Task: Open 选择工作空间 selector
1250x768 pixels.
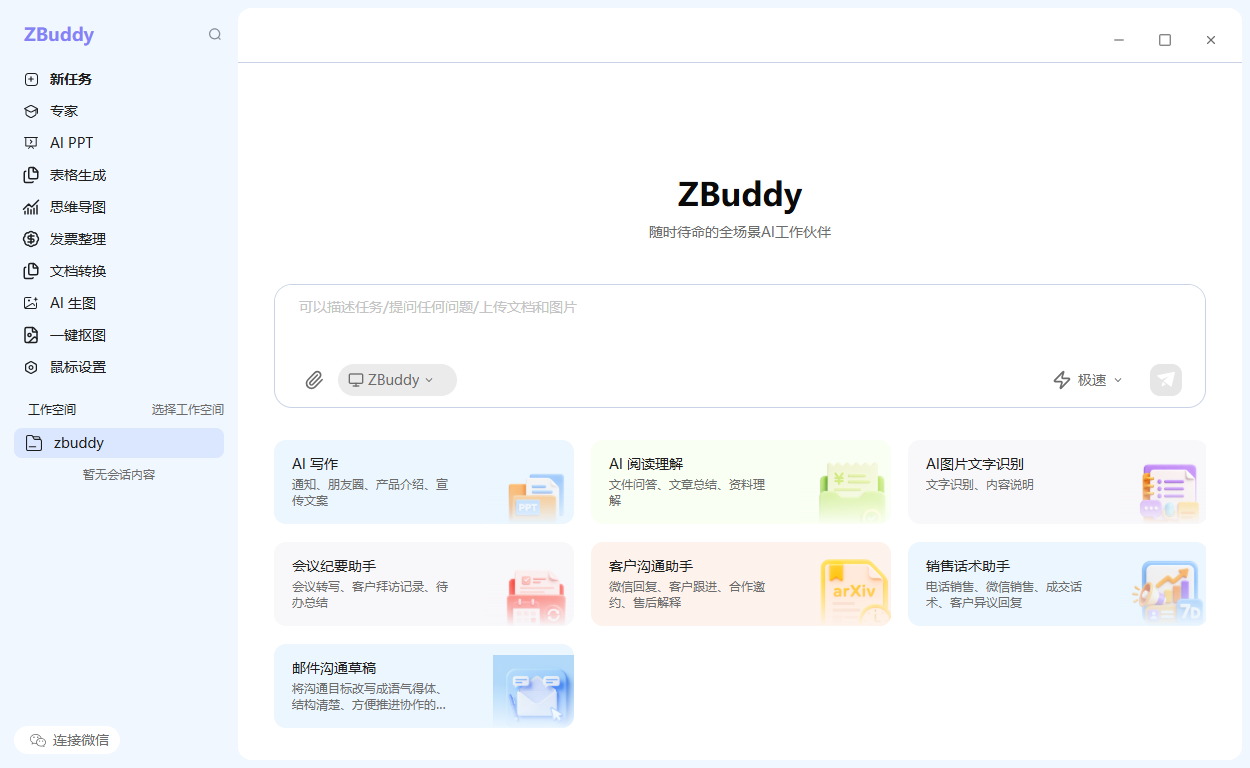Action: (x=188, y=410)
